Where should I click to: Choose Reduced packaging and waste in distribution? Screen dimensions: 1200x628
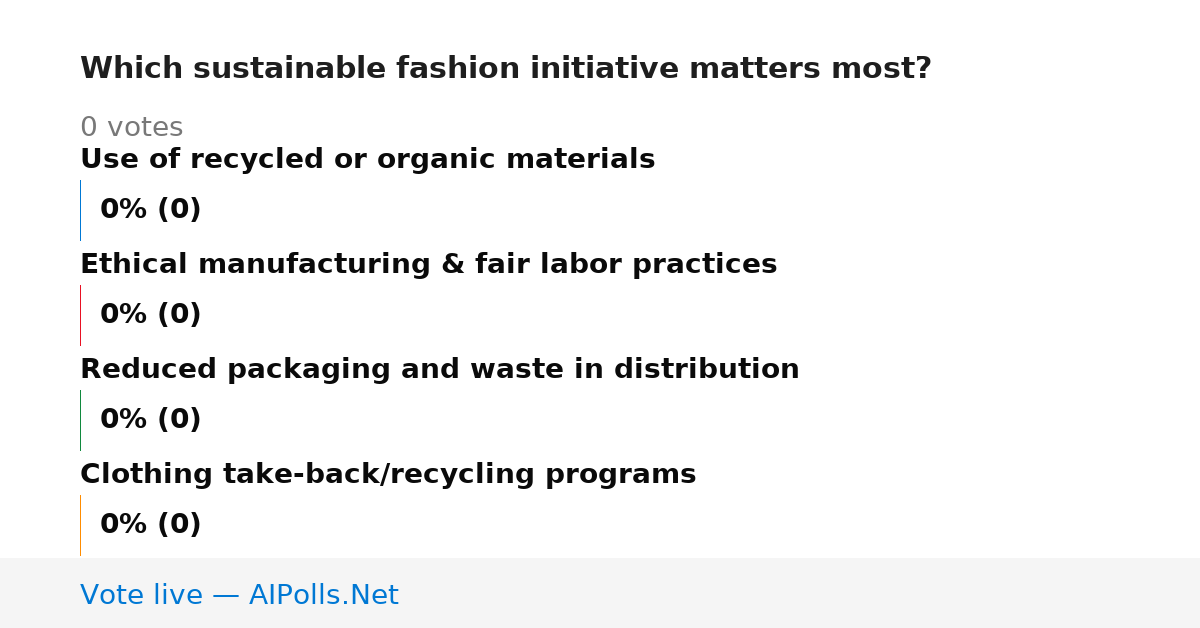pos(439,370)
